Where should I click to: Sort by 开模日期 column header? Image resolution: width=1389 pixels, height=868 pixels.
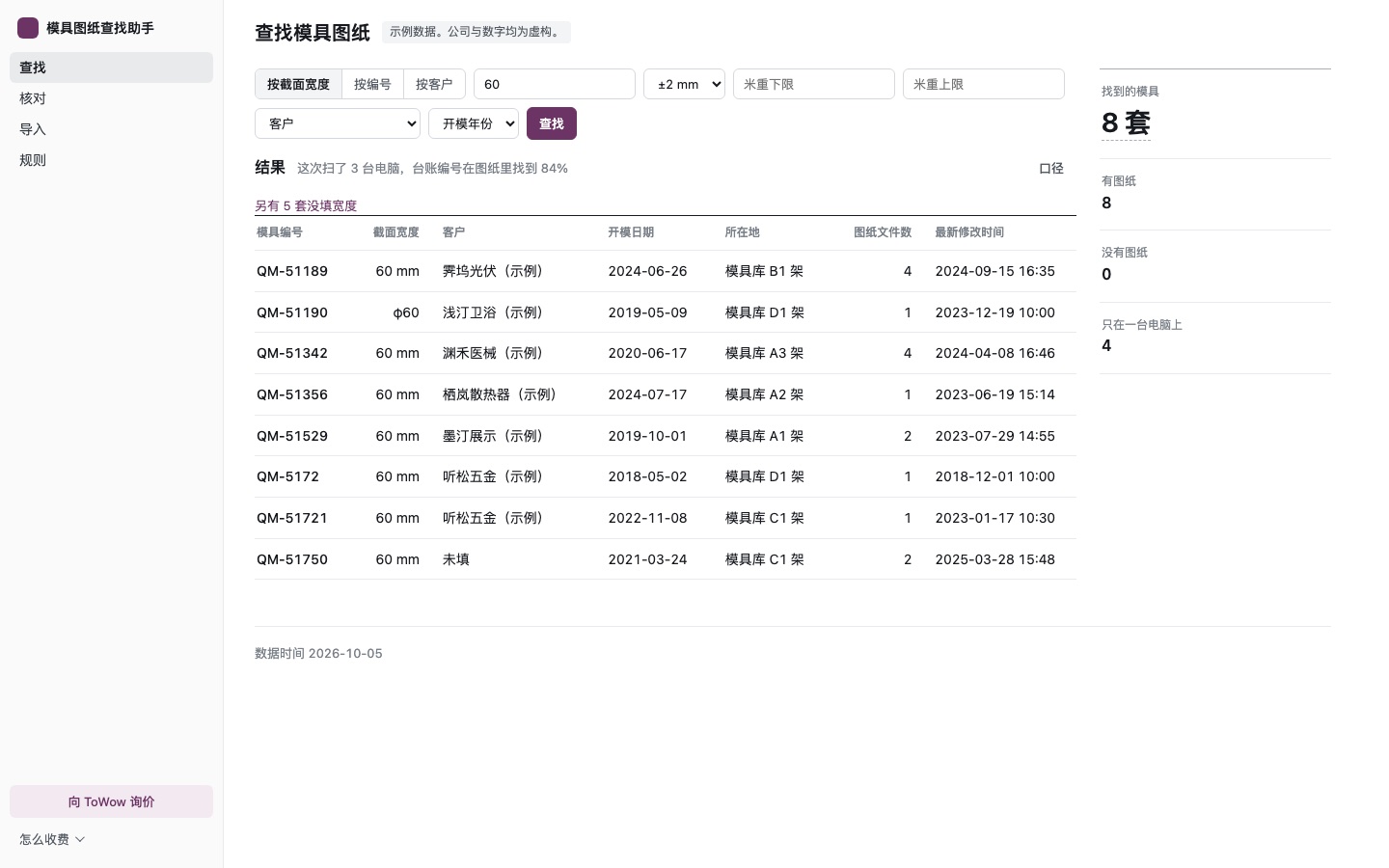pos(631,232)
